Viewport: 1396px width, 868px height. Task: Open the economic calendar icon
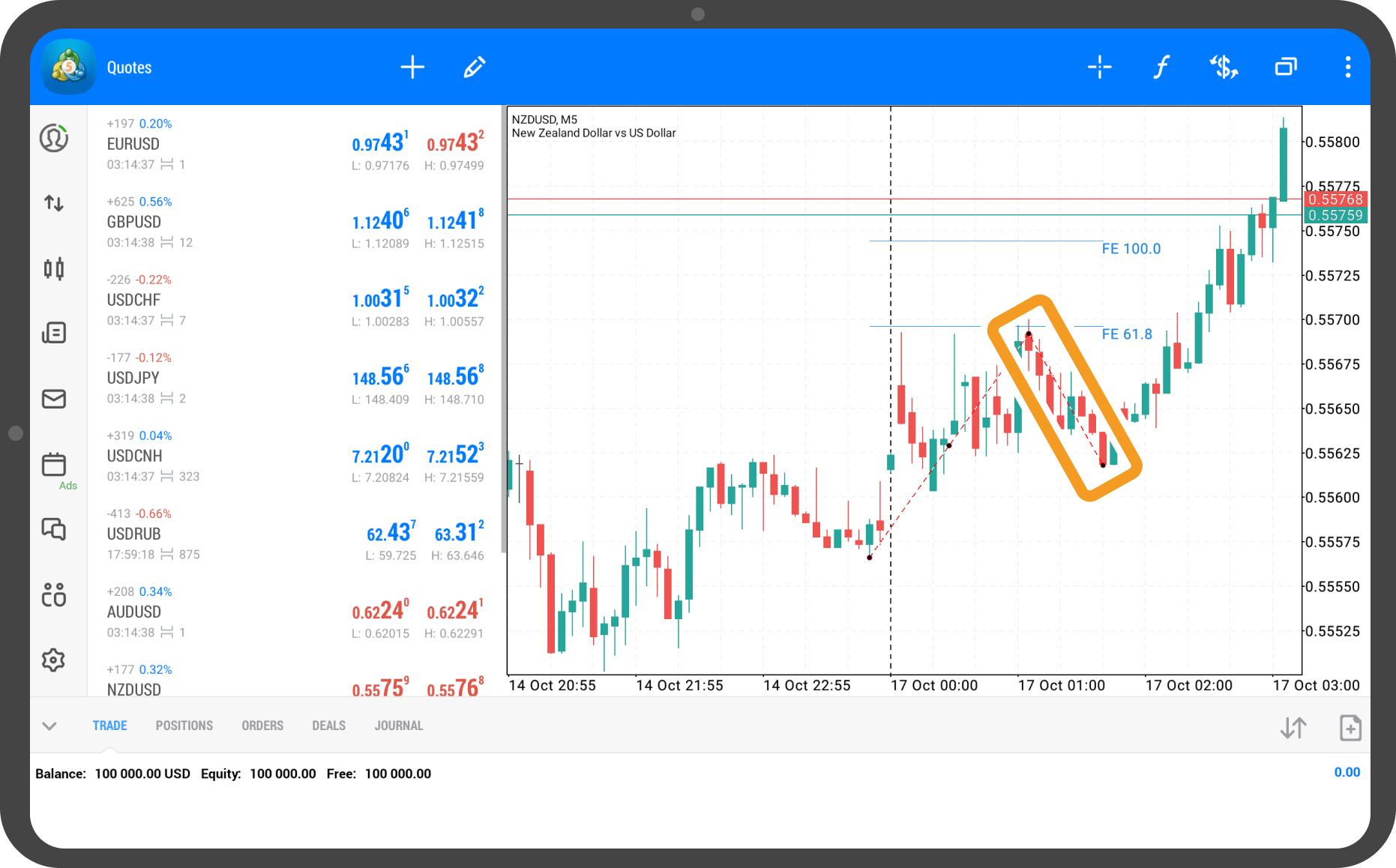54,465
